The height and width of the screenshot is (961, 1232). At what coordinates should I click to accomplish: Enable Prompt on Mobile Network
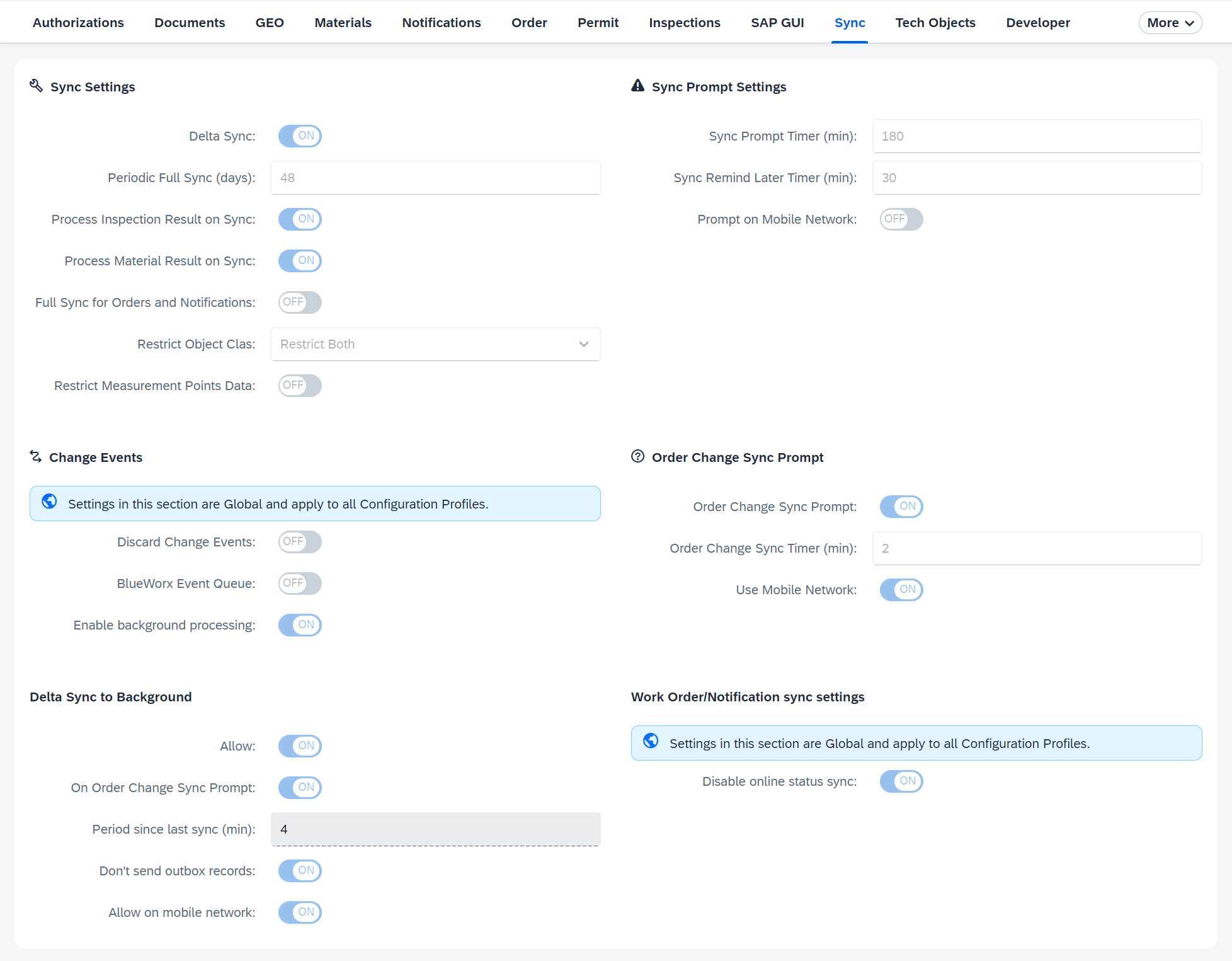(x=901, y=219)
